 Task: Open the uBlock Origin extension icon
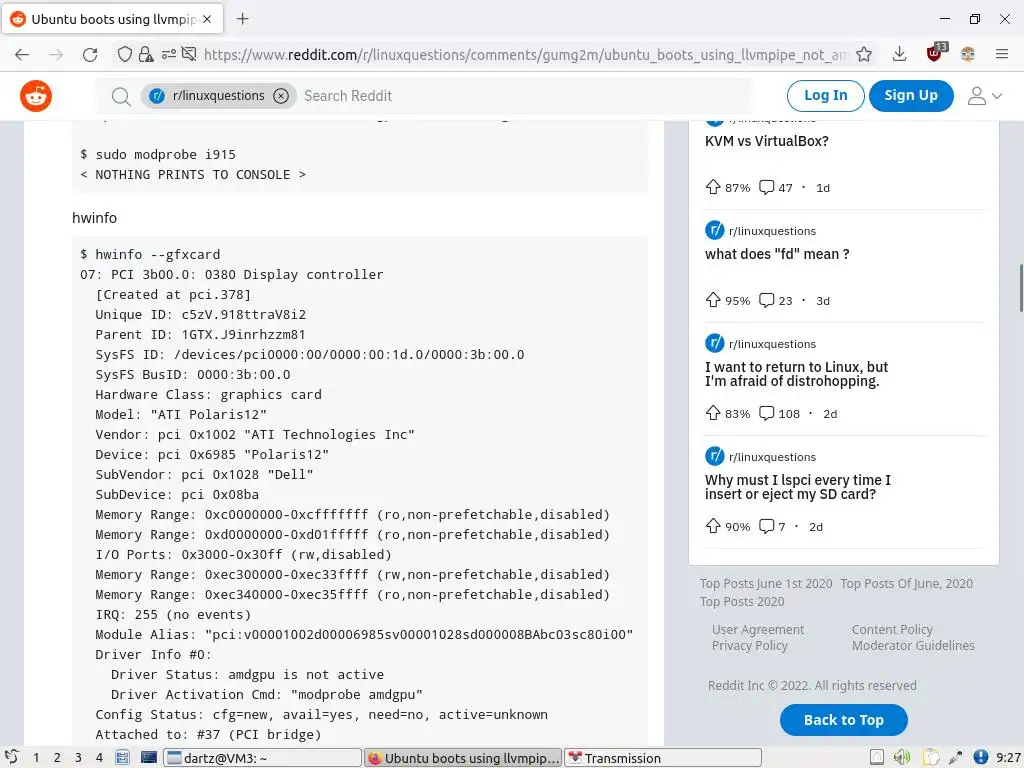coord(936,53)
